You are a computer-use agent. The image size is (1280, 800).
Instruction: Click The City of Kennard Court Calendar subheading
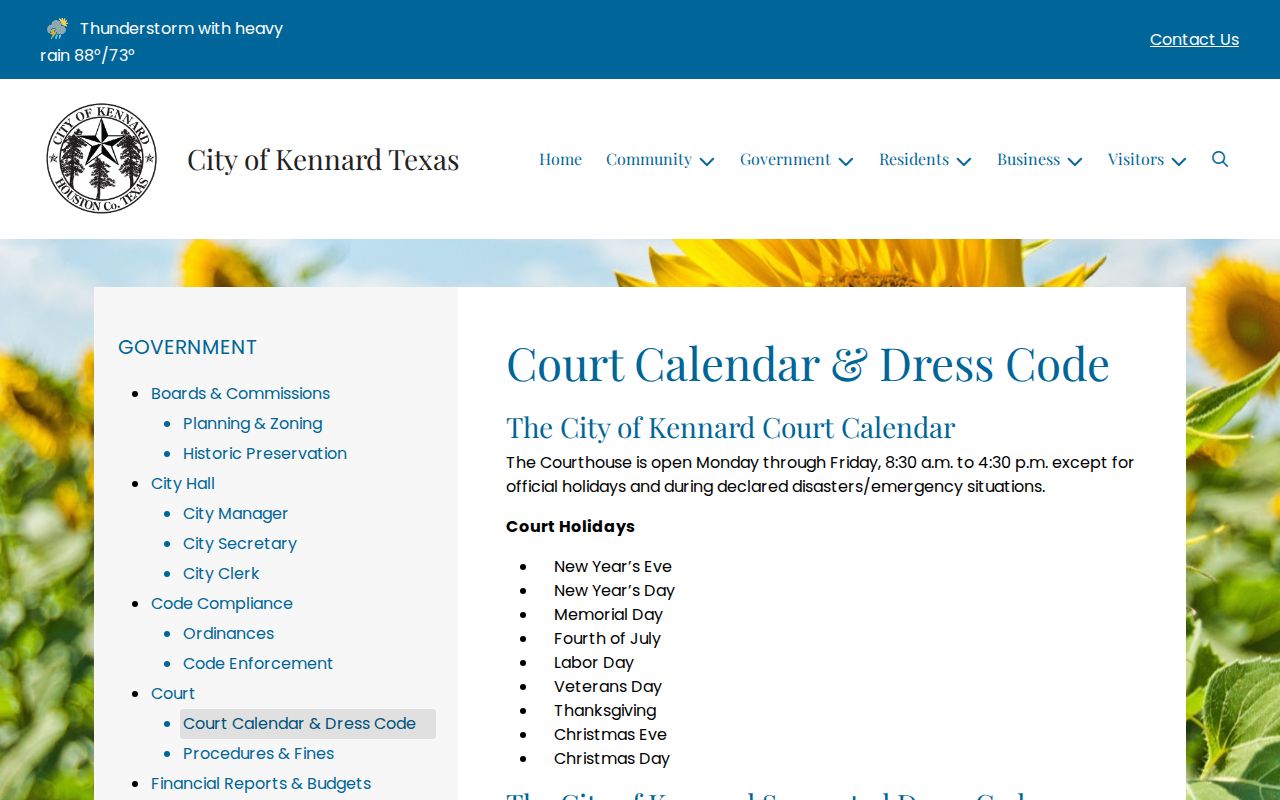coord(730,427)
